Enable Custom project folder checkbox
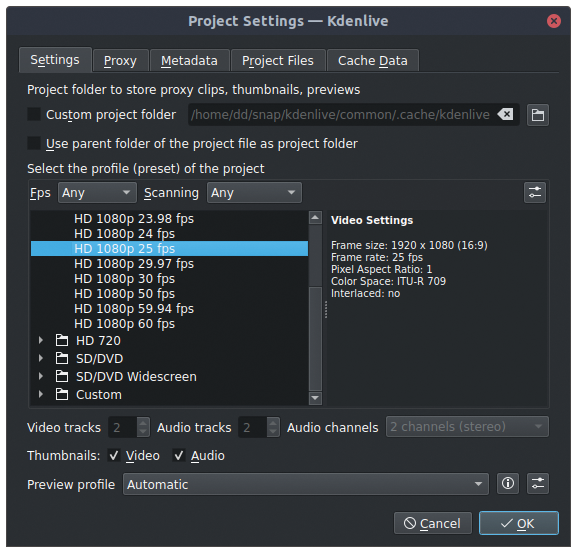 (x=34, y=114)
